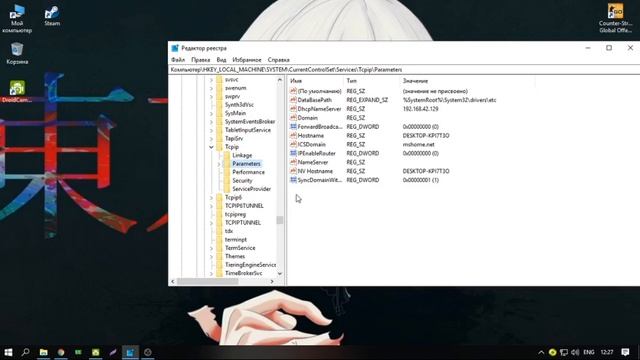
Task: Select the ServiceProvider key folder
Action: coord(251,189)
